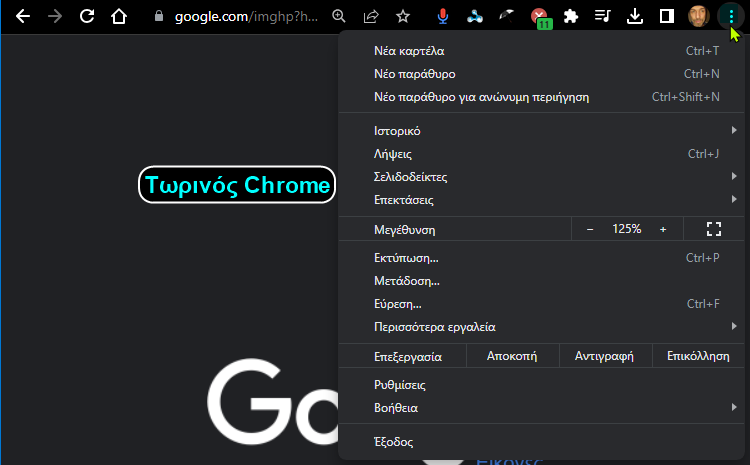Select Νέα καρτέλα menu item
Screen dimensions: 750x465
(x=541, y=51)
